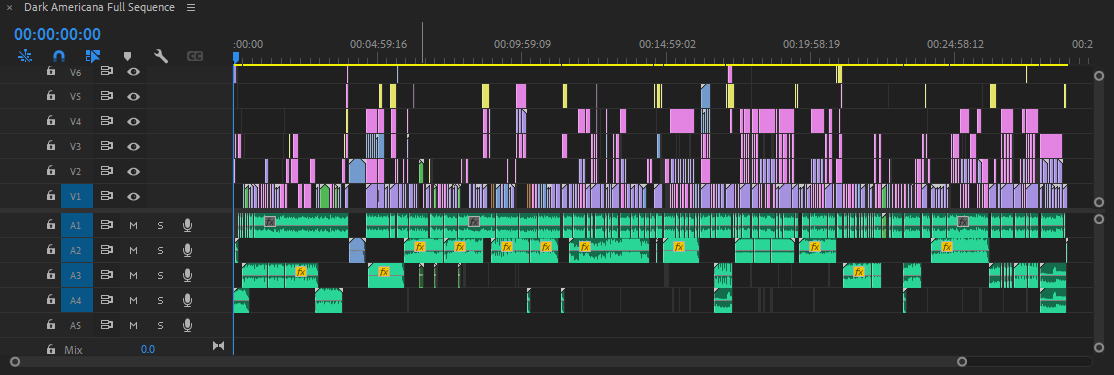Hide track V3 with eye icon
Image resolution: width=1114 pixels, height=375 pixels.
pyautogui.click(x=133, y=146)
